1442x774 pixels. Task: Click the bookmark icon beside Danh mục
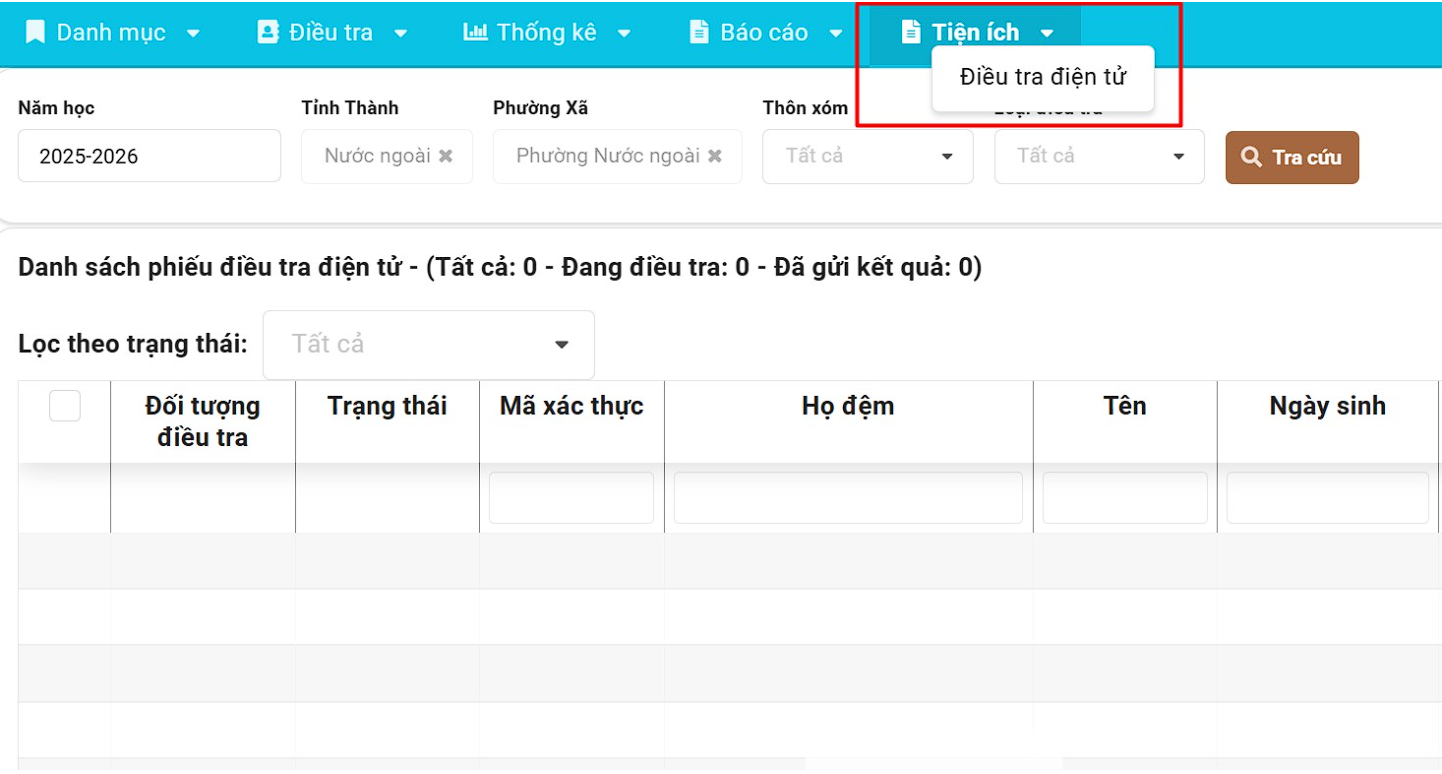point(35,32)
